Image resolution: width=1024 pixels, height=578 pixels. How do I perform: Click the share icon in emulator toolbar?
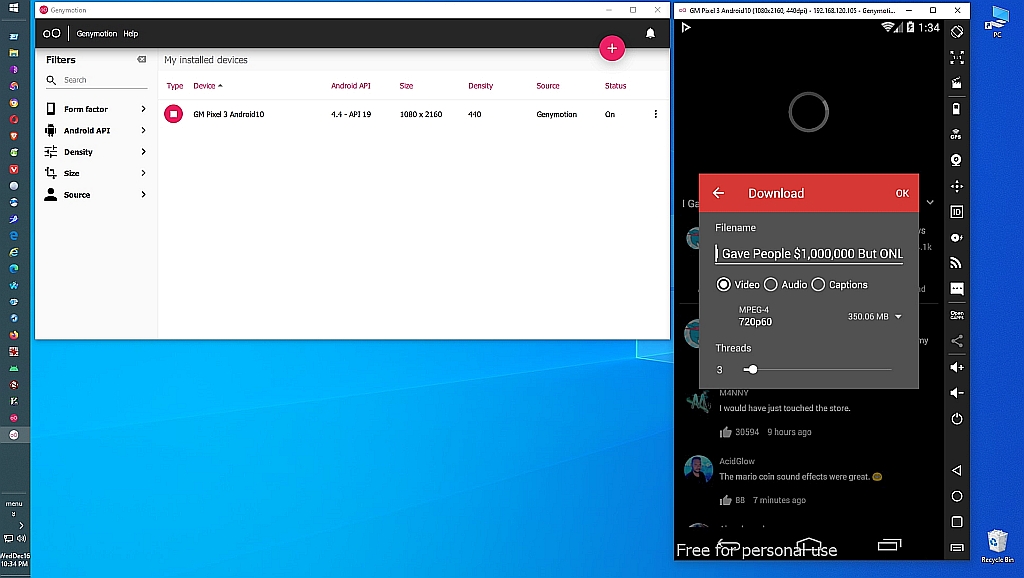[x=957, y=341]
